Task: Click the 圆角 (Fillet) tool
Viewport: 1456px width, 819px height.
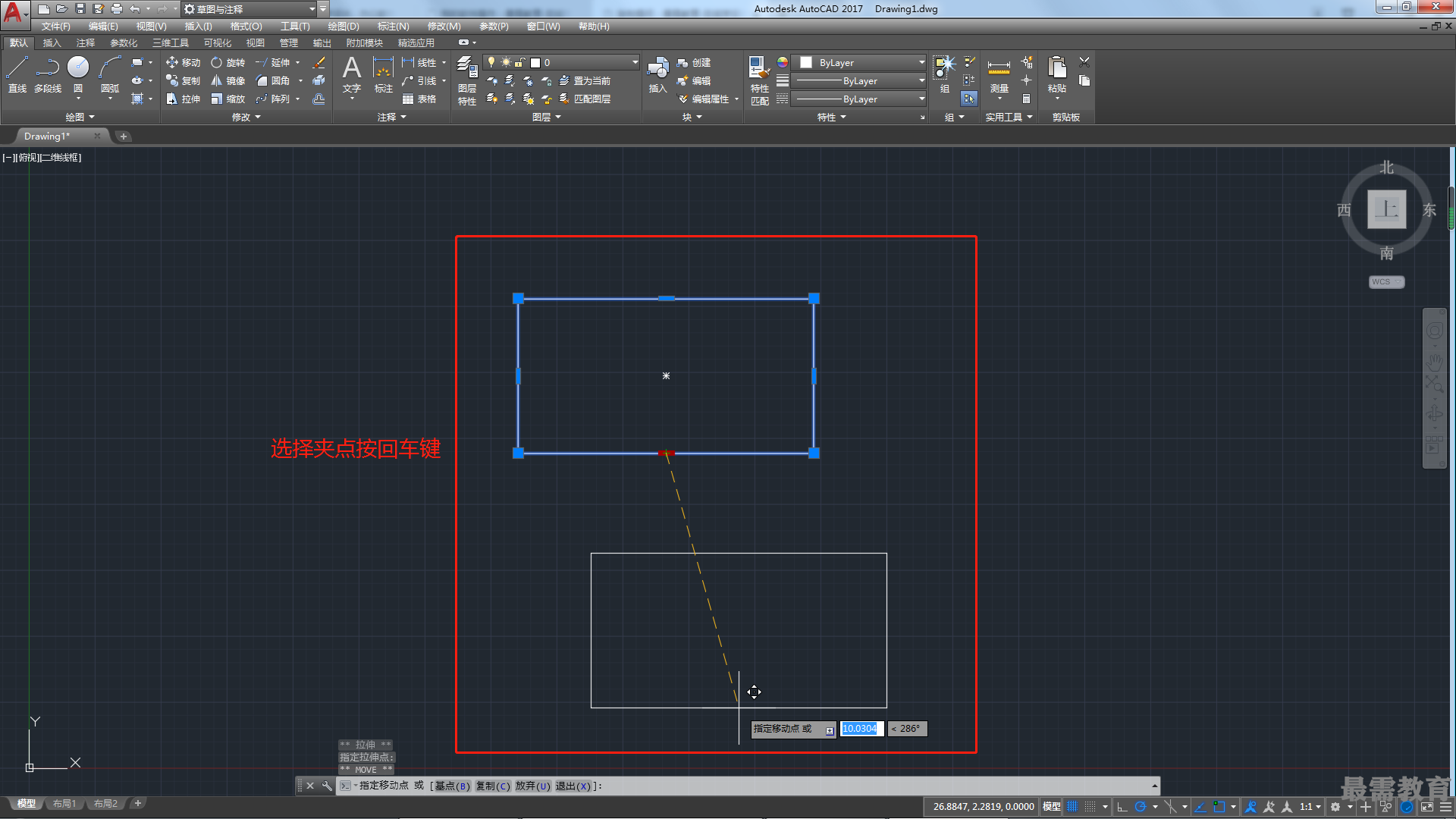Action: pyautogui.click(x=273, y=80)
